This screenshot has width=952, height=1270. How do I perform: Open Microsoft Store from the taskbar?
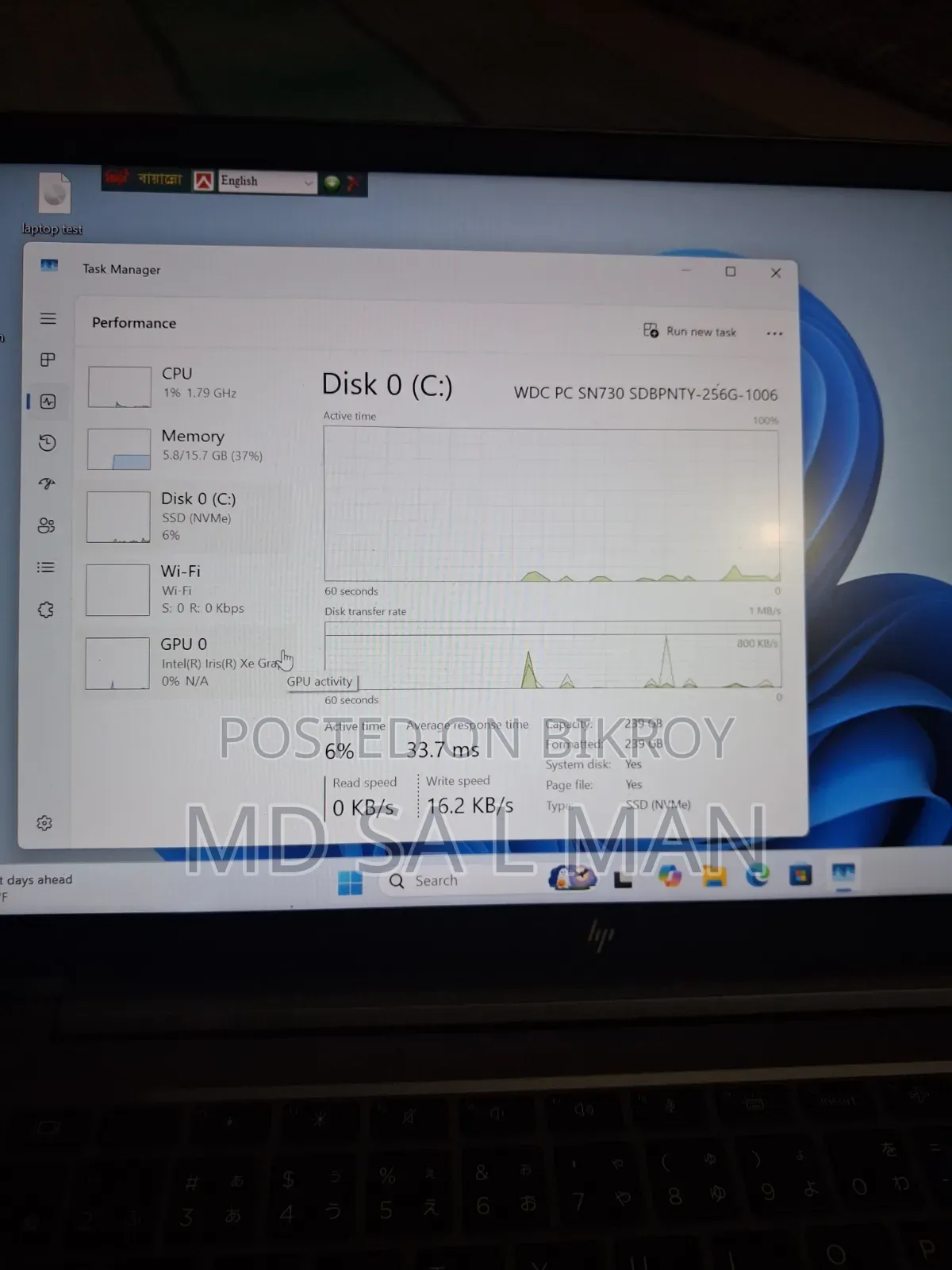800,876
